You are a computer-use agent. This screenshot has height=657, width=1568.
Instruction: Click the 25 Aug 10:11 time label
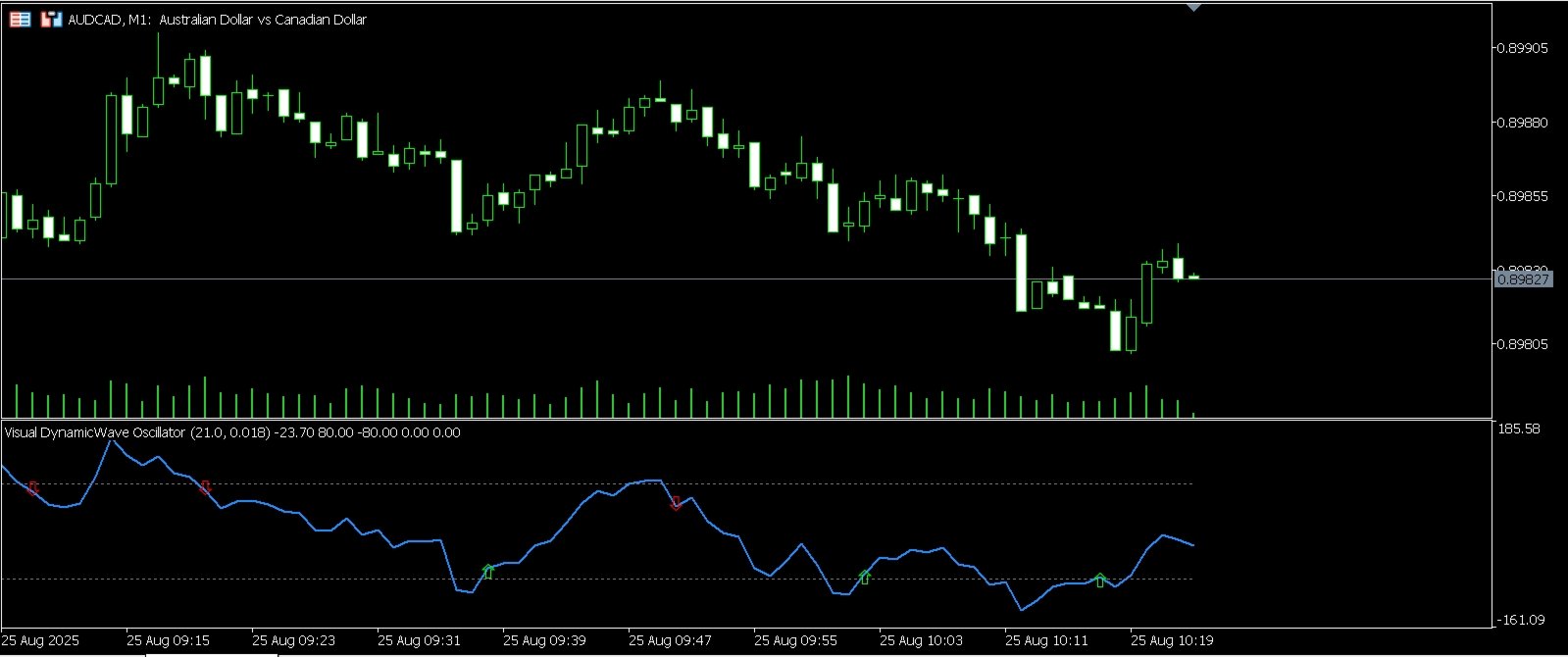(1046, 640)
